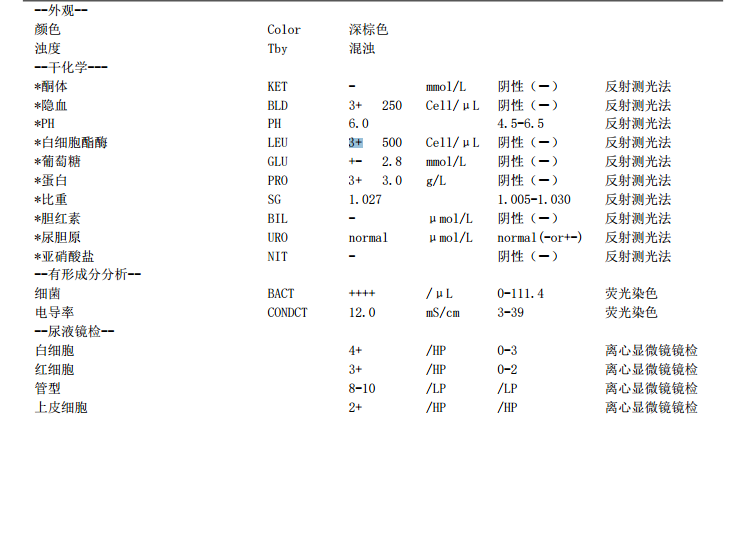This screenshot has width=735, height=533.
Task: Select the *亚硝酸盐 row label
Action: [64, 256]
